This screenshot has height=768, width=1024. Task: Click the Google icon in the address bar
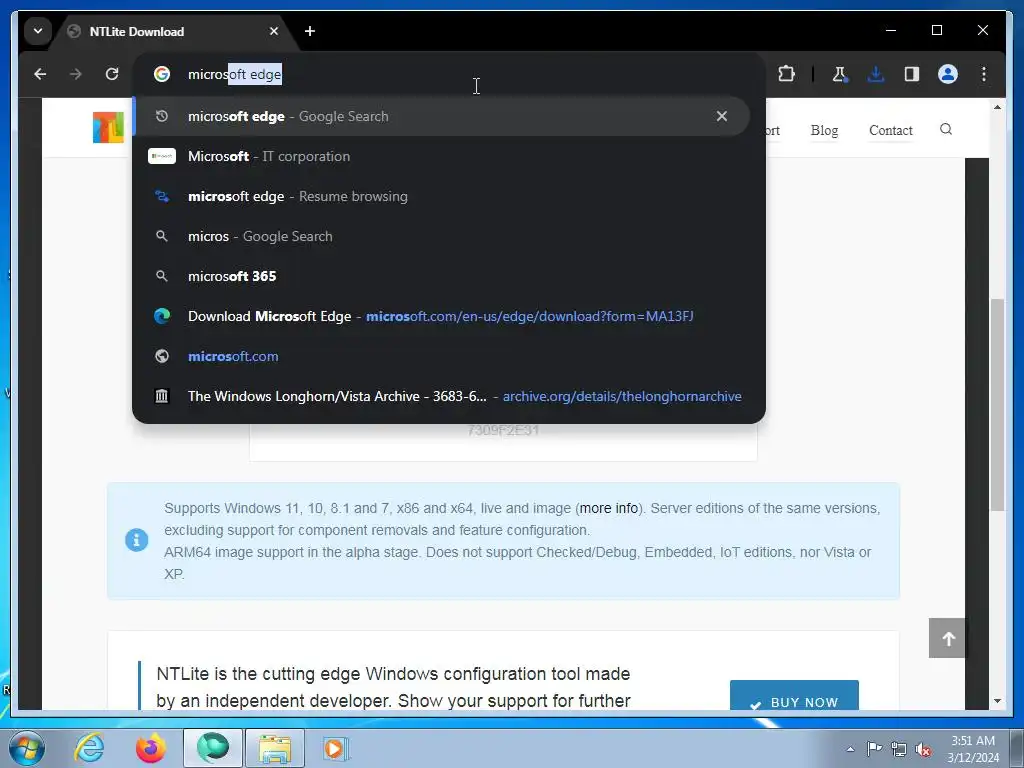(x=162, y=74)
